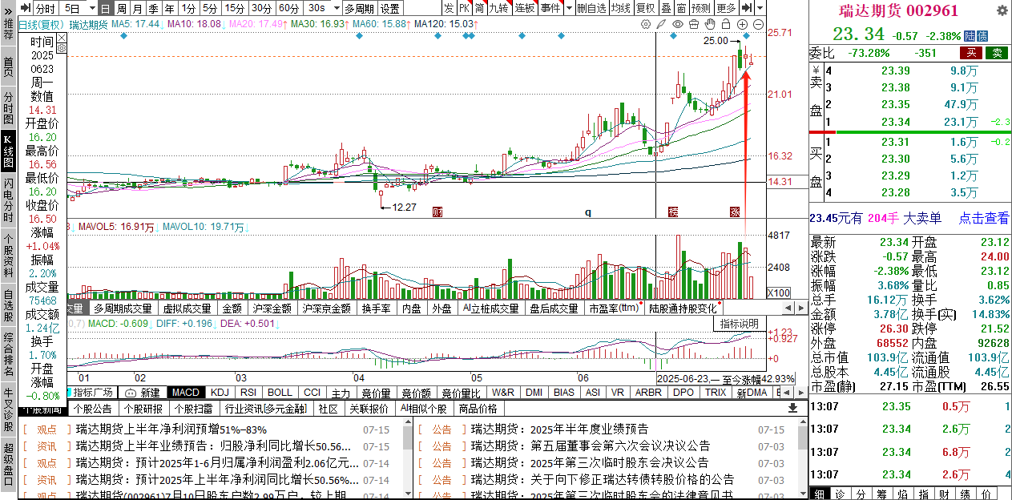Select the BOLL indicator tab
1012x500 pixels.
[279, 392]
